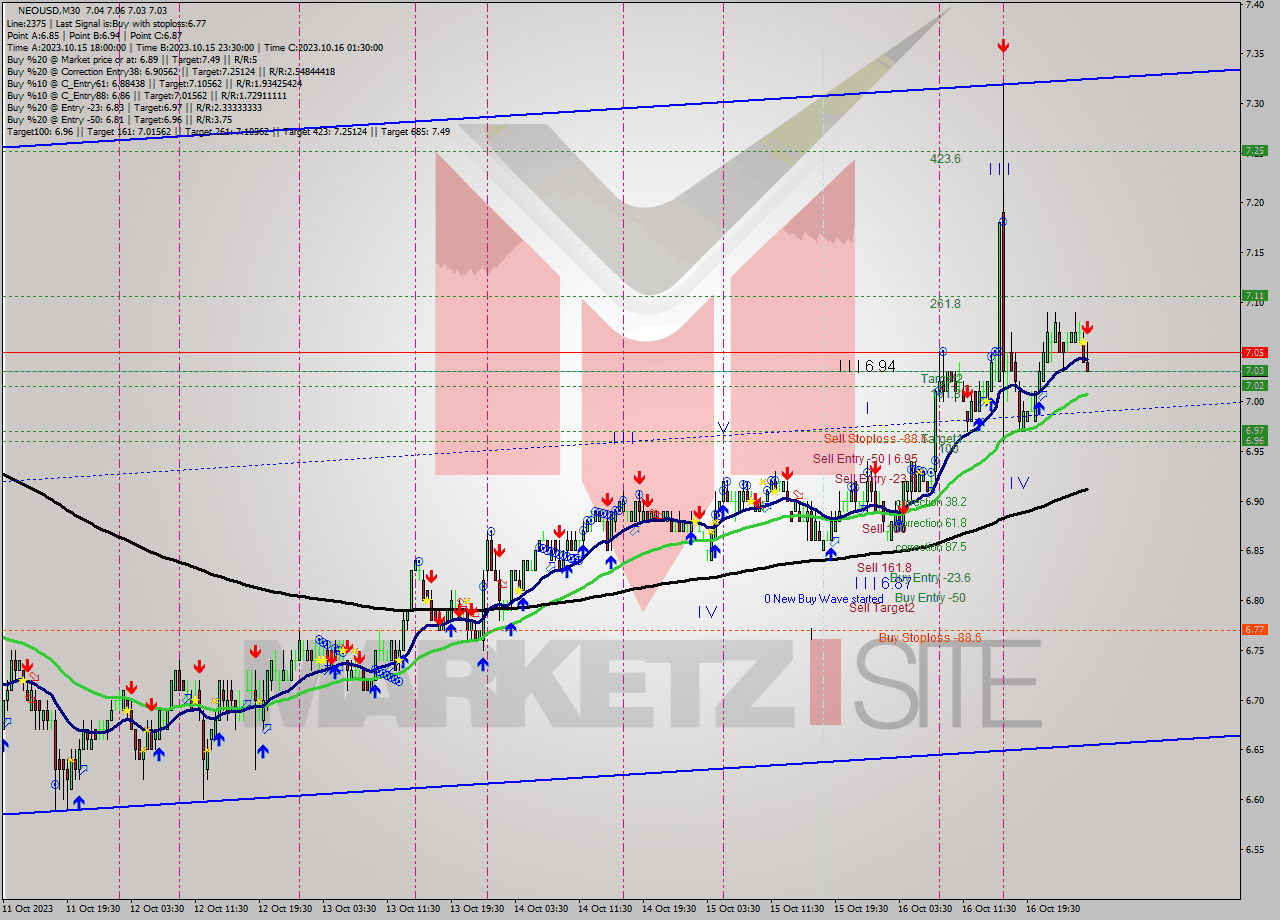This screenshot has width=1280, height=920.
Task: Click the 6.80 price axis label
Action: (x=1254, y=600)
